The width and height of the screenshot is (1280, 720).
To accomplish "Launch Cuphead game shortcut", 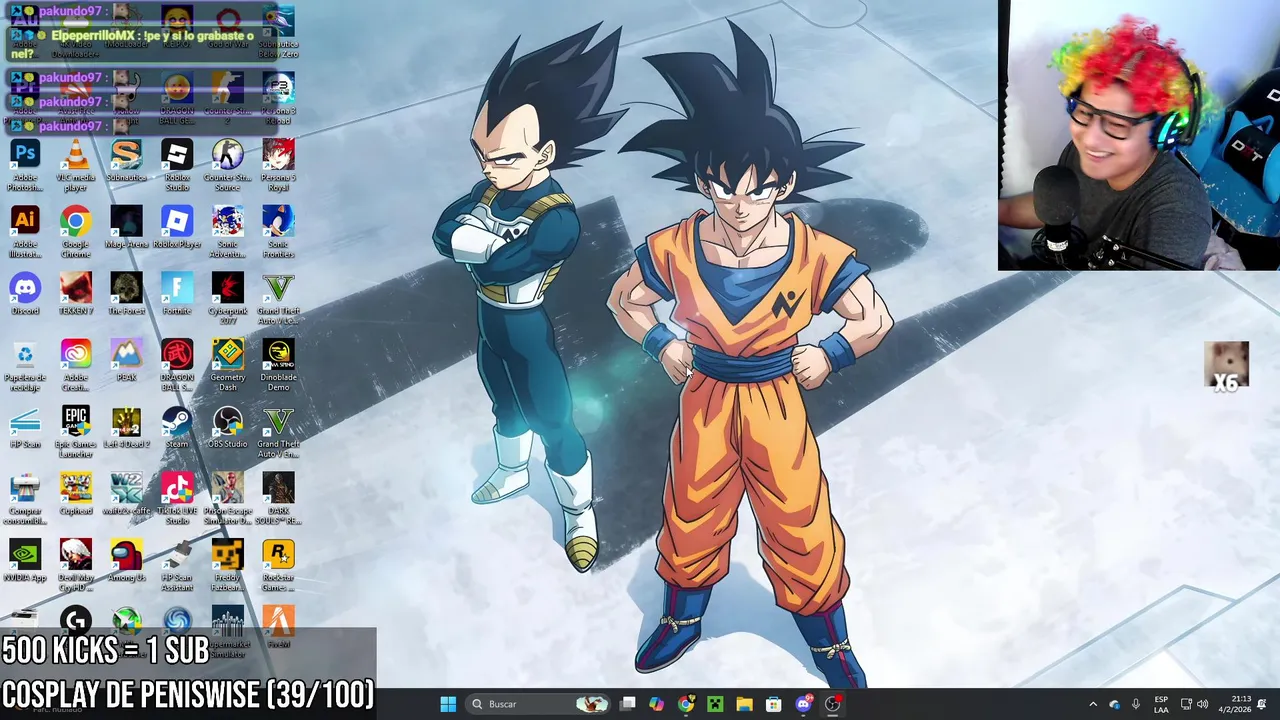I will point(75,495).
